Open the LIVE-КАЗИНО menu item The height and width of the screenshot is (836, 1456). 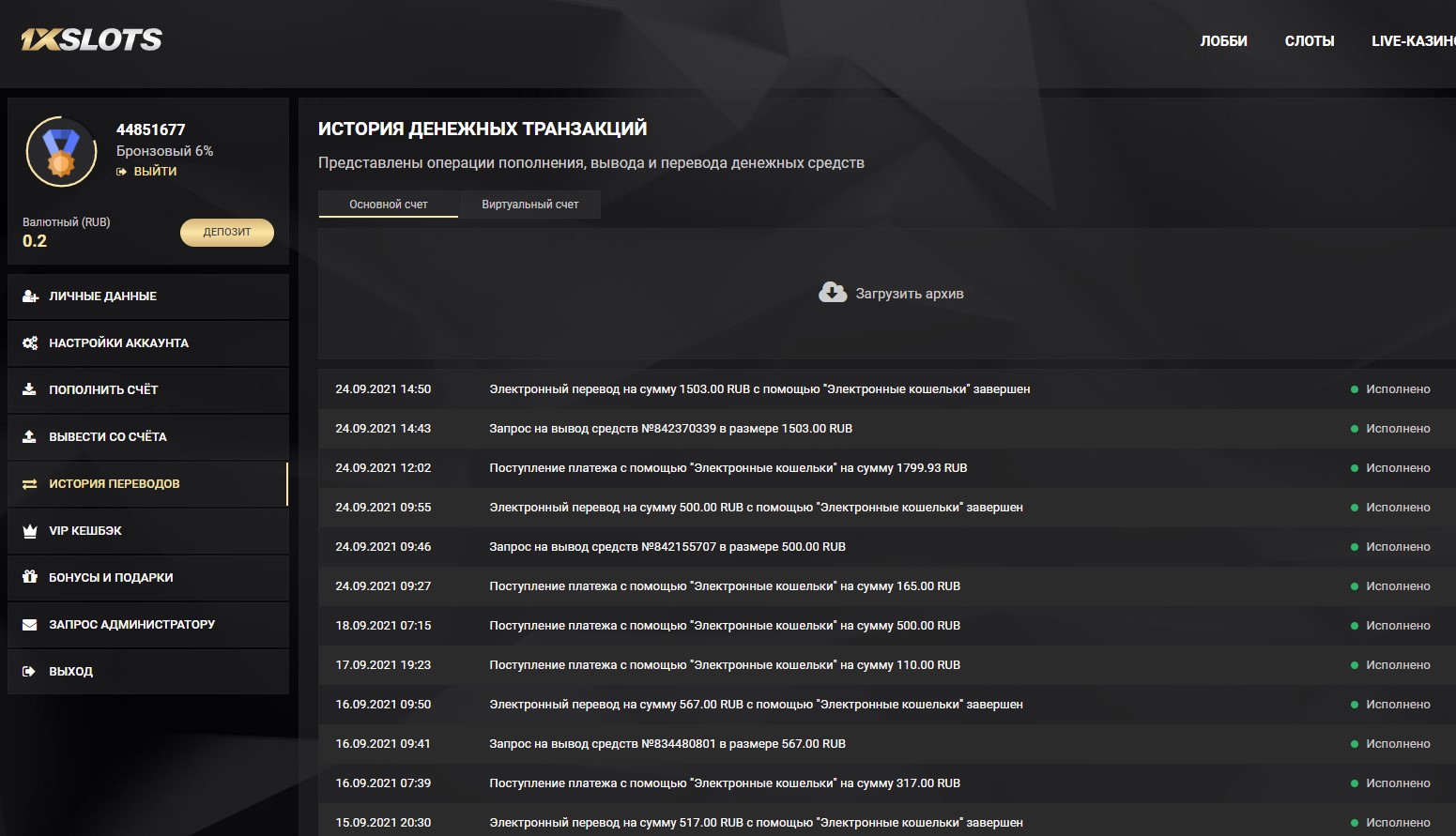click(x=1414, y=41)
